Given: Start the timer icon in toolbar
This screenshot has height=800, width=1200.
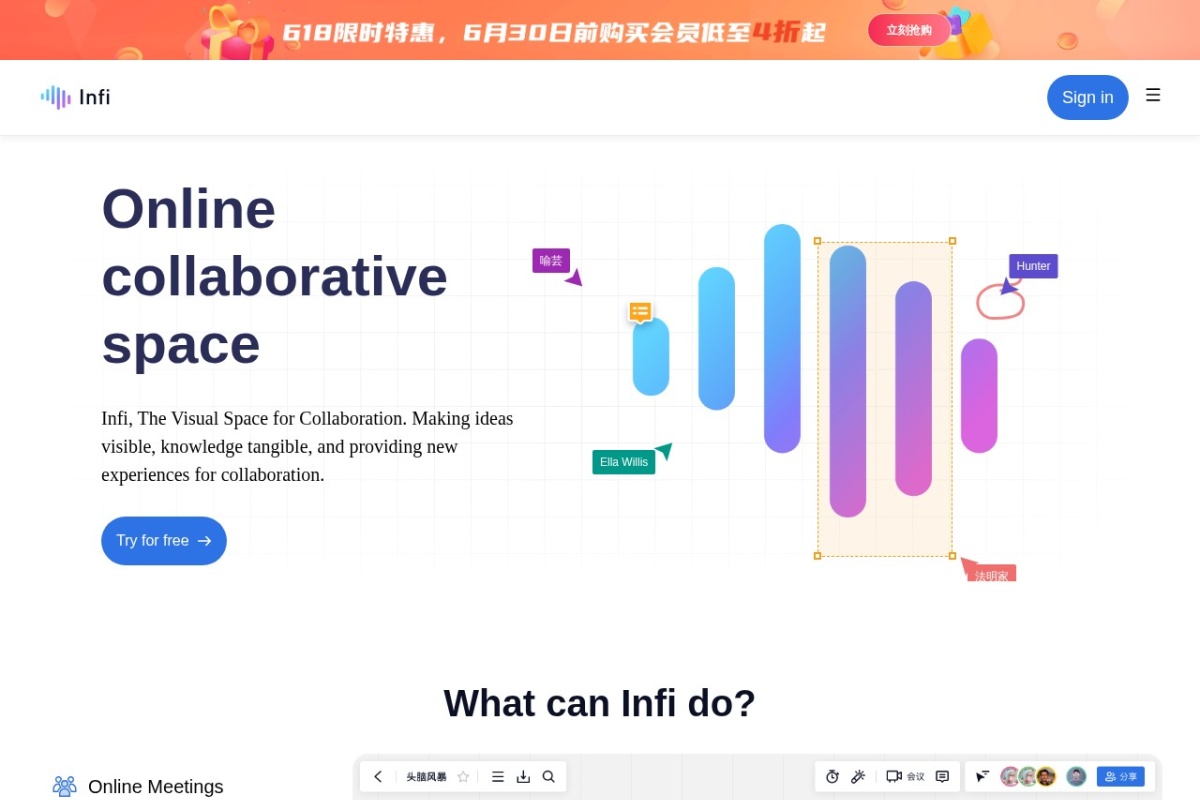Looking at the screenshot, I should tap(832, 777).
